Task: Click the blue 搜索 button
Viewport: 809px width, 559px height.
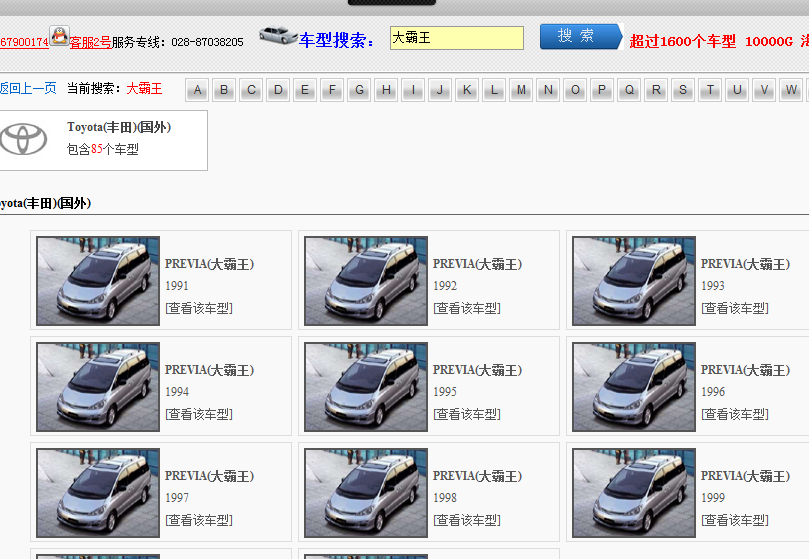Action: 581,37
